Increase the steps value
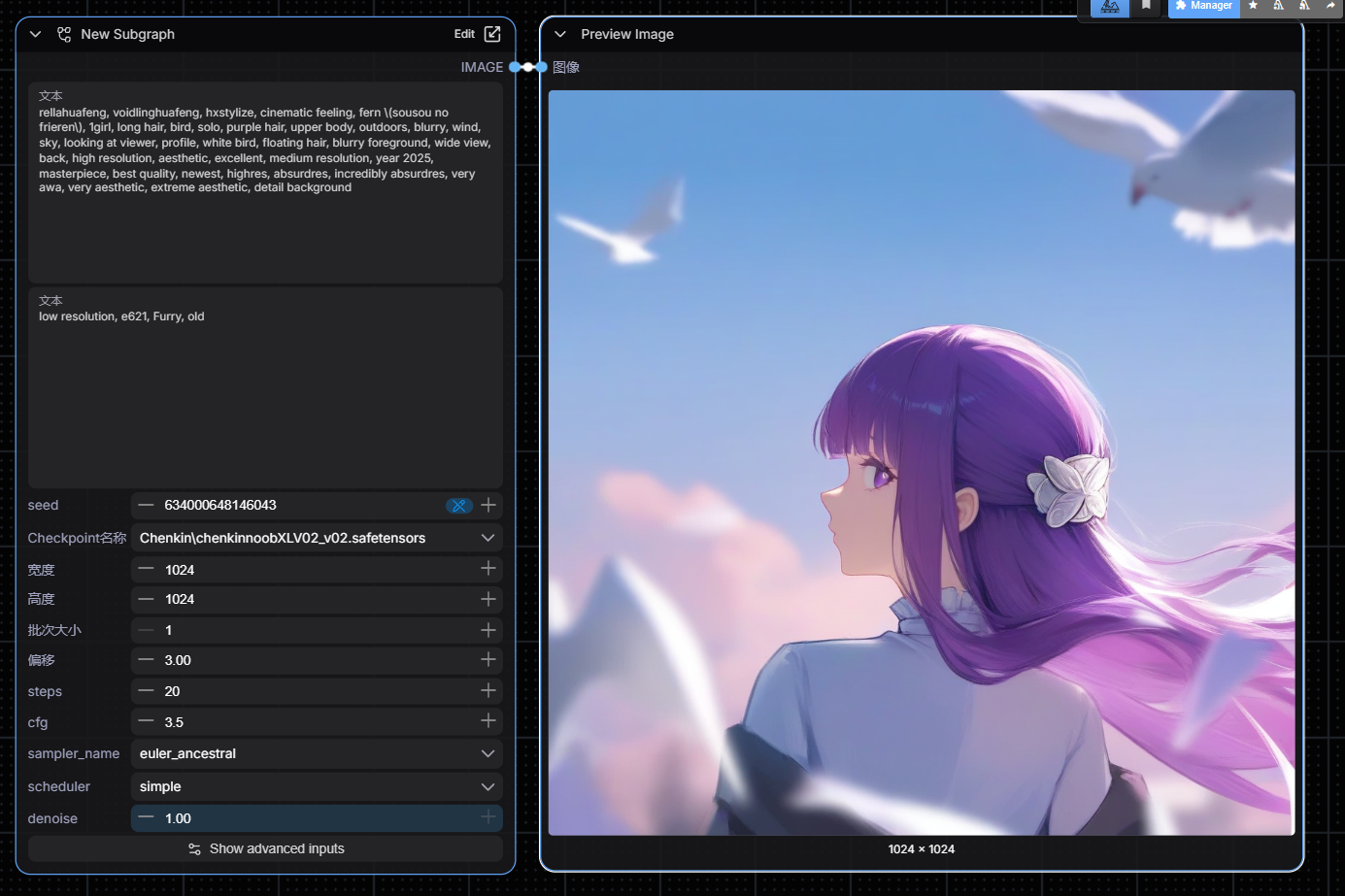The width and height of the screenshot is (1345, 896). [488, 691]
